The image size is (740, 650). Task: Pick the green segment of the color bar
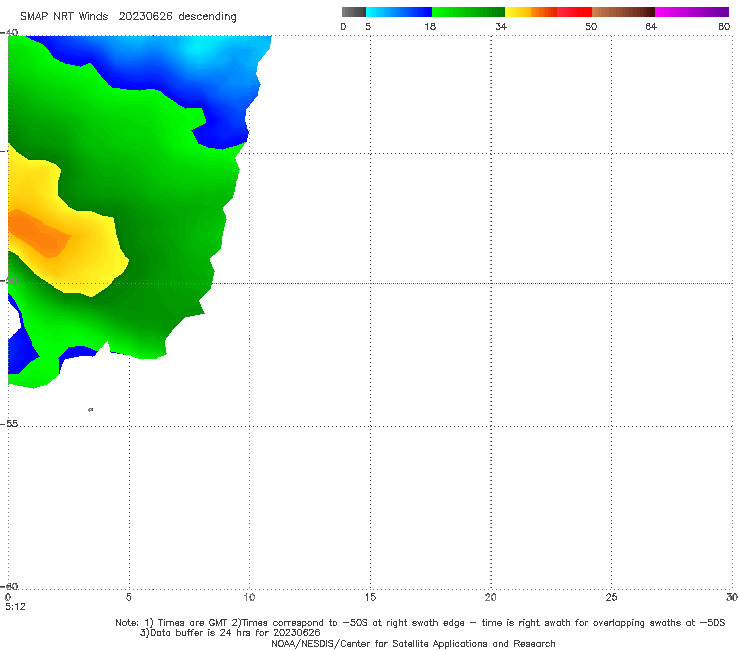coord(468,12)
